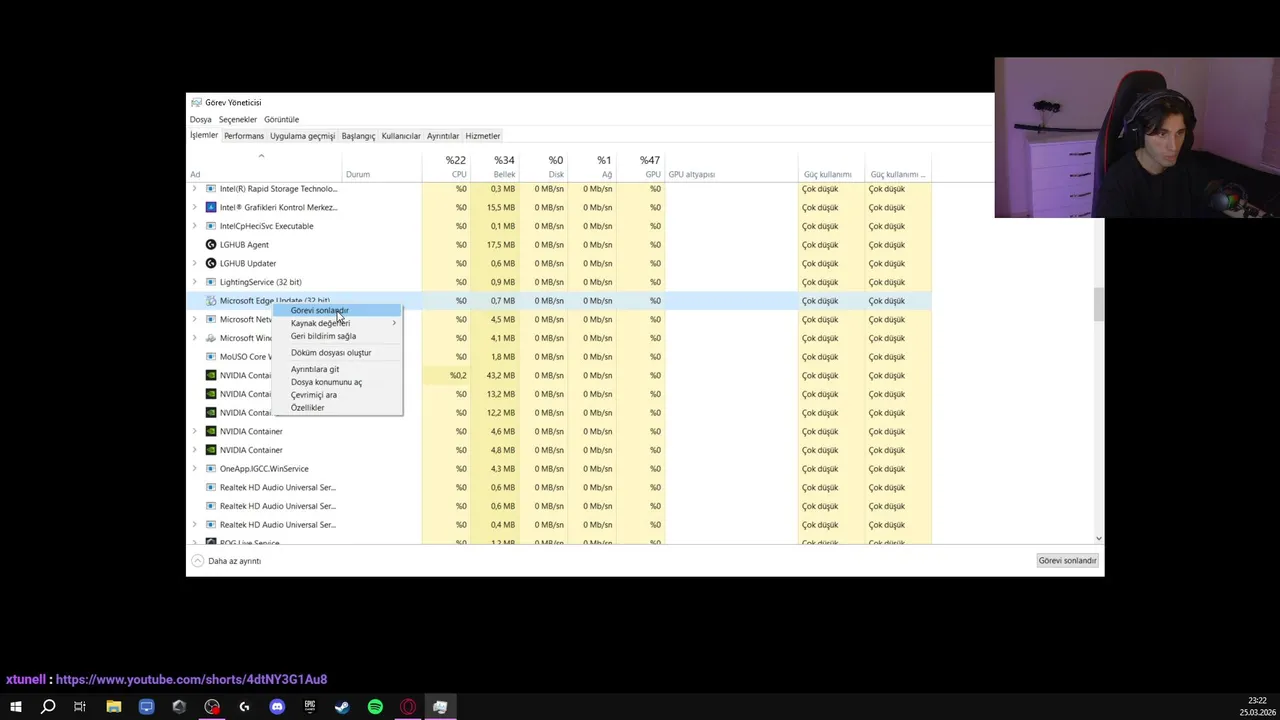Click the Görev Yöneticisi title bar icon

pyautogui.click(x=197, y=102)
